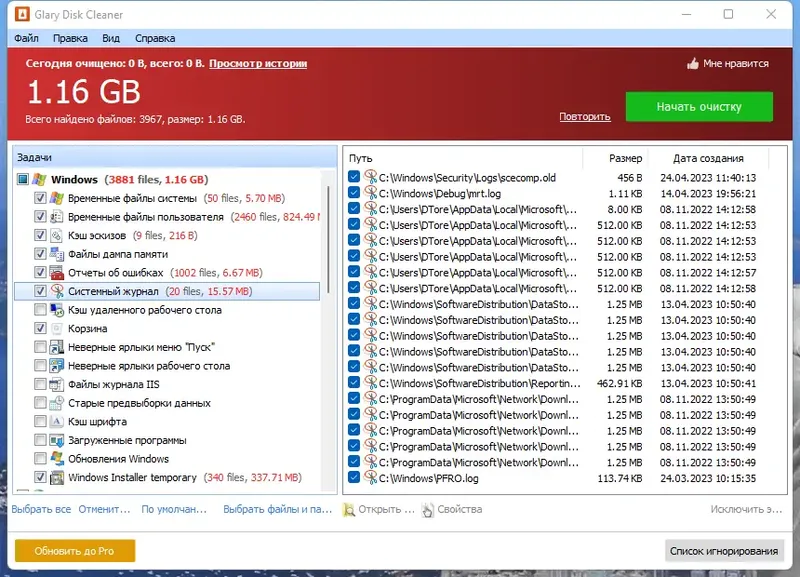The height and width of the screenshot is (577, 800).
Task: Click the 'Повторить' rescan link
Action: click(x=585, y=117)
